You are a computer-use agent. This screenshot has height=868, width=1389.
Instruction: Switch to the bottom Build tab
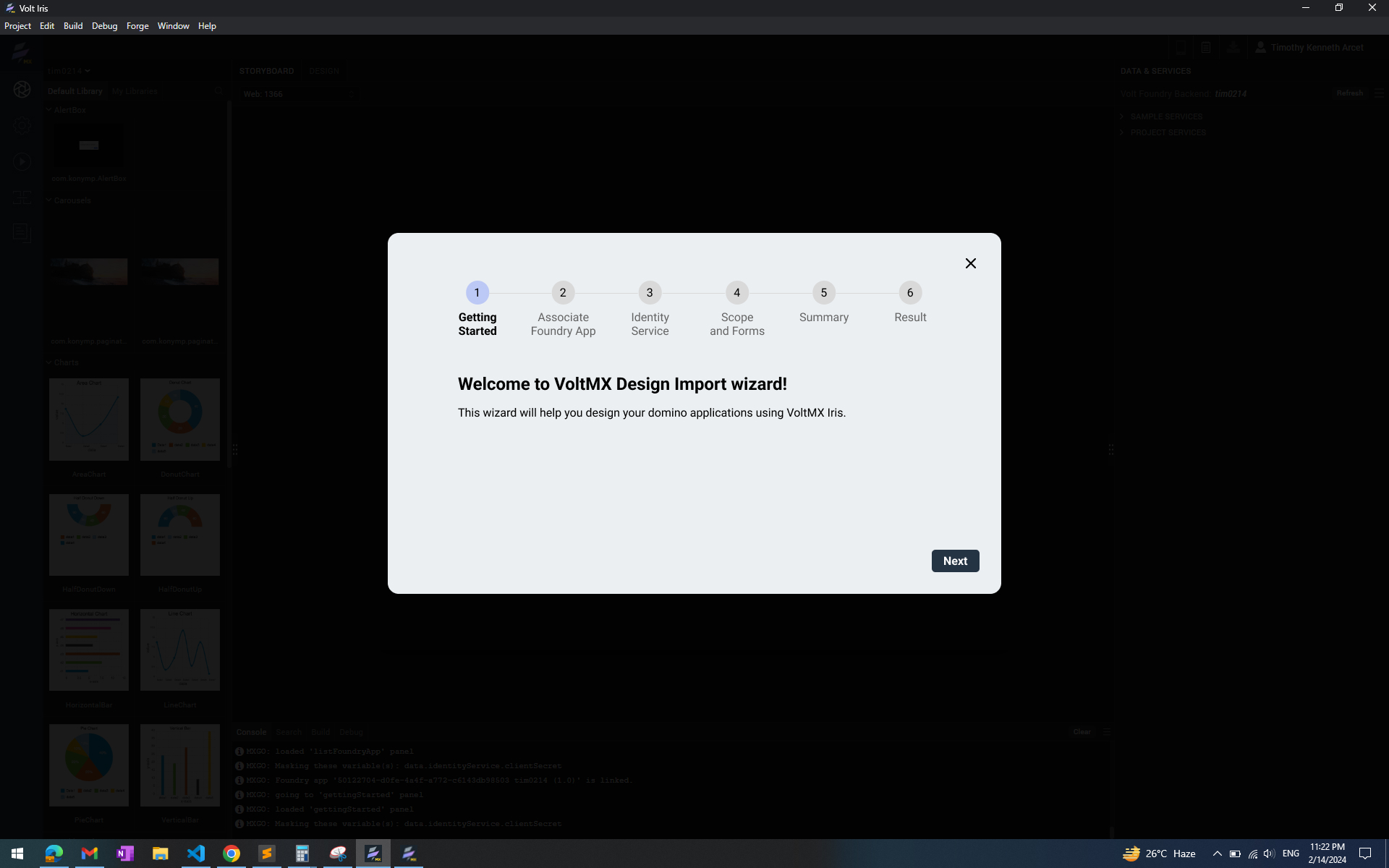click(320, 732)
